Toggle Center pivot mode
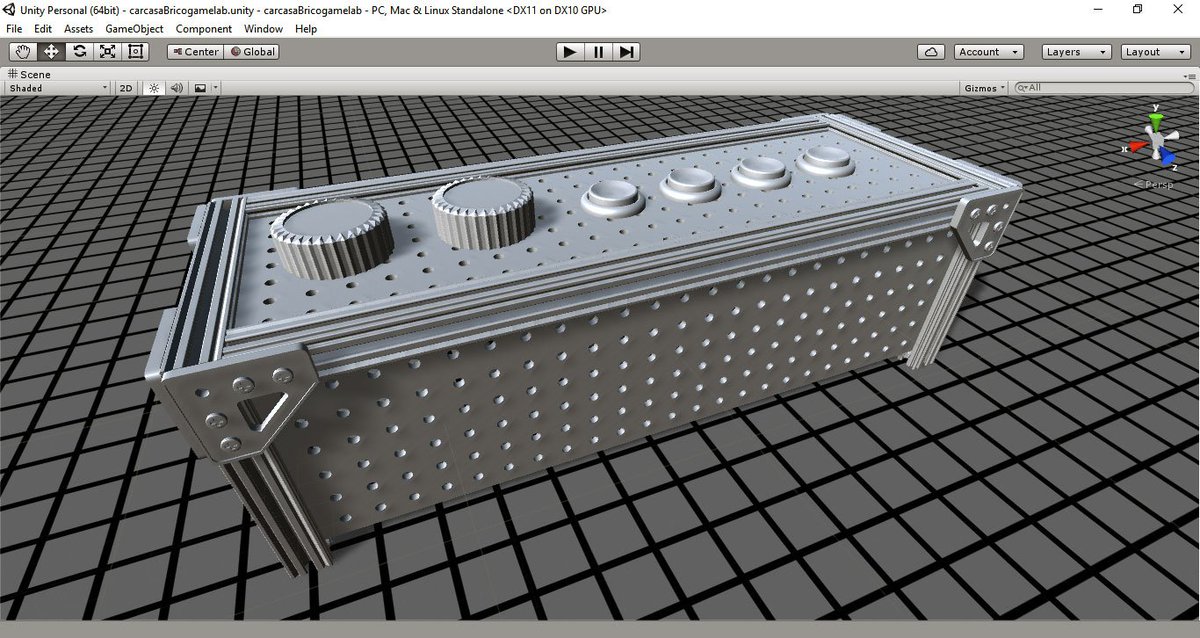The height and width of the screenshot is (638, 1200). [x=193, y=51]
